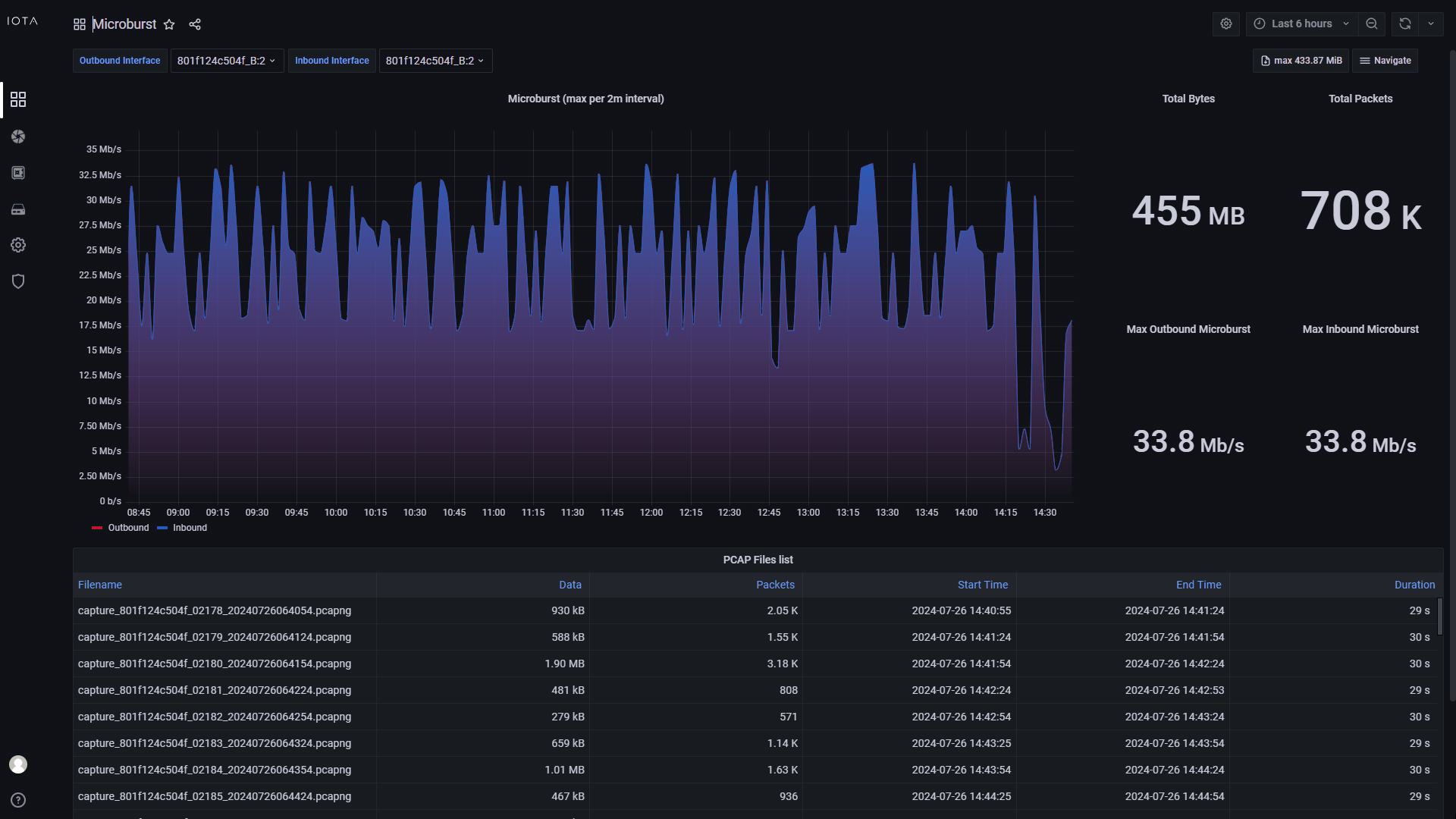
Task: Click the security shield icon in sidebar
Action: [18, 281]
